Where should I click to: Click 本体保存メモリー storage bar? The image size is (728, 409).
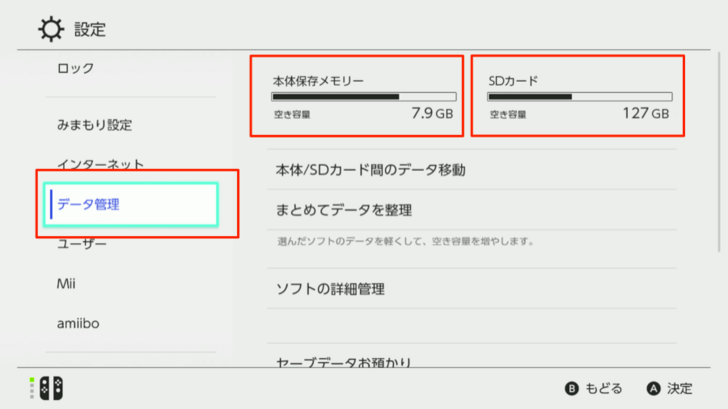363,97
